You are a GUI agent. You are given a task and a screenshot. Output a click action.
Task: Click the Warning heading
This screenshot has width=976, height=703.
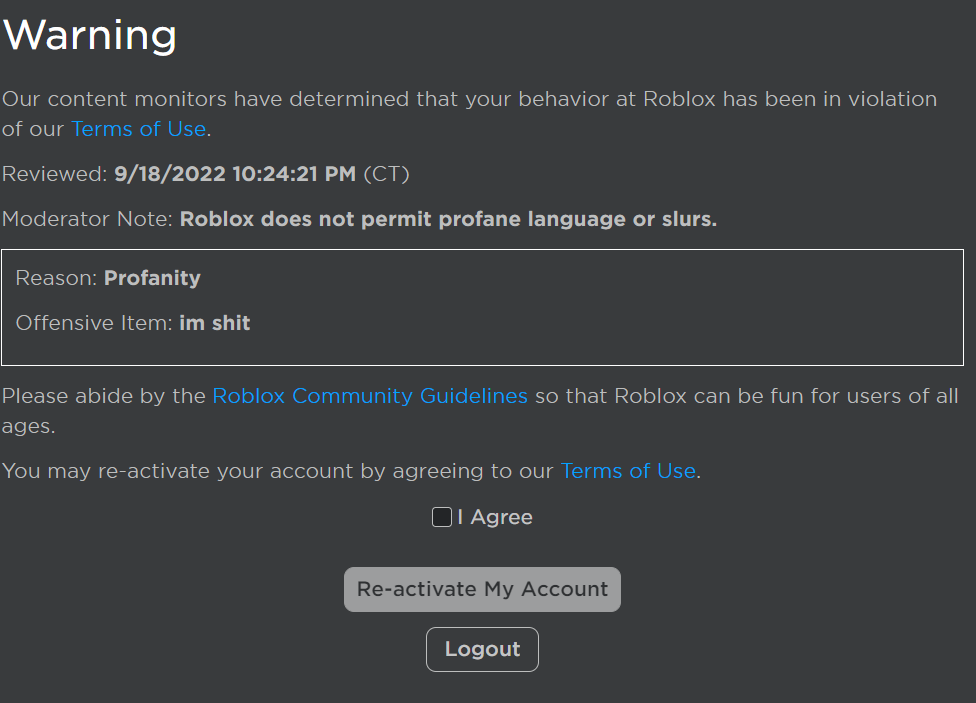pyautogui.click(x=90, y=35)
